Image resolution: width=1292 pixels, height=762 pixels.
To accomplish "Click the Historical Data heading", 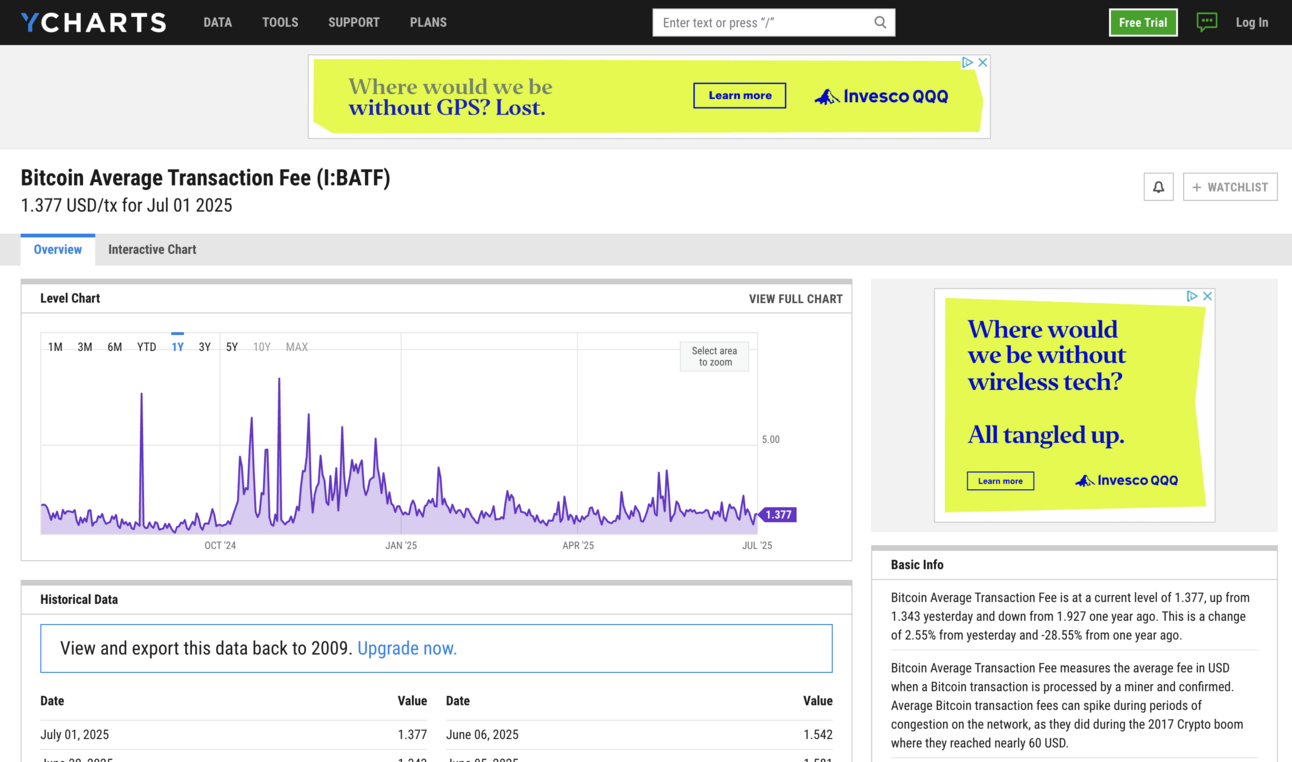I will point(79,600).
